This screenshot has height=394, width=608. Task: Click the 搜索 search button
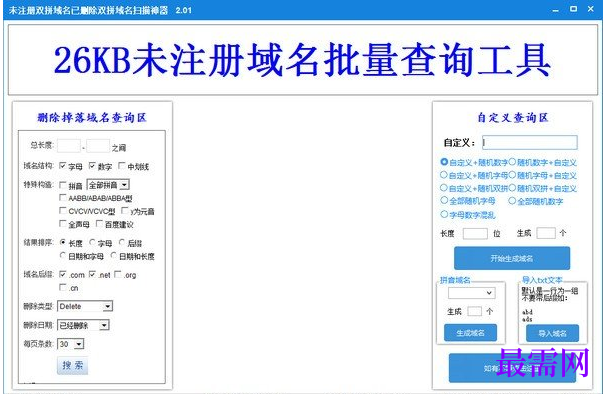tap(73, 365)
